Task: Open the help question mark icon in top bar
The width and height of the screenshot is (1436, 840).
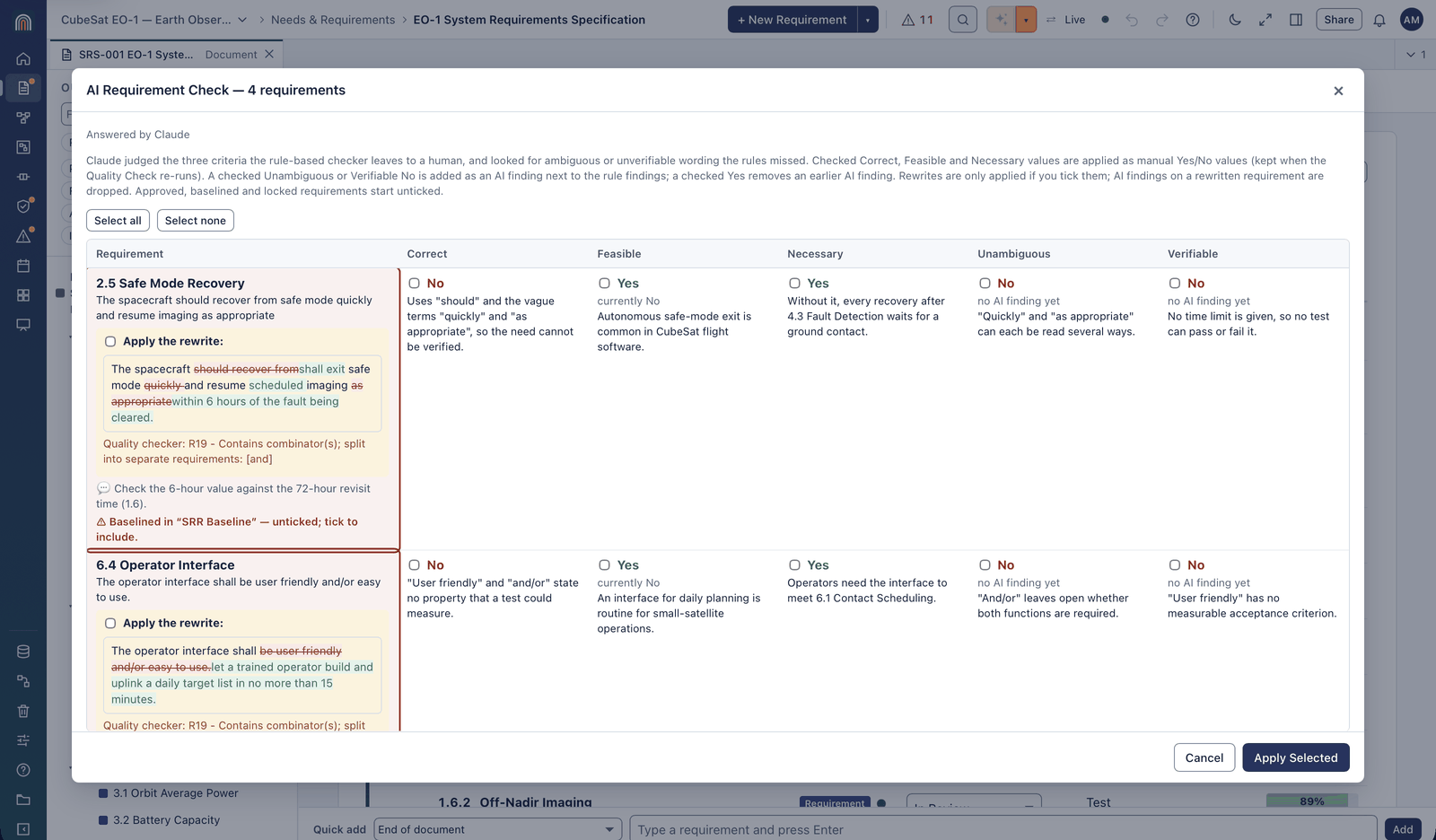Action: (1193, 20)
